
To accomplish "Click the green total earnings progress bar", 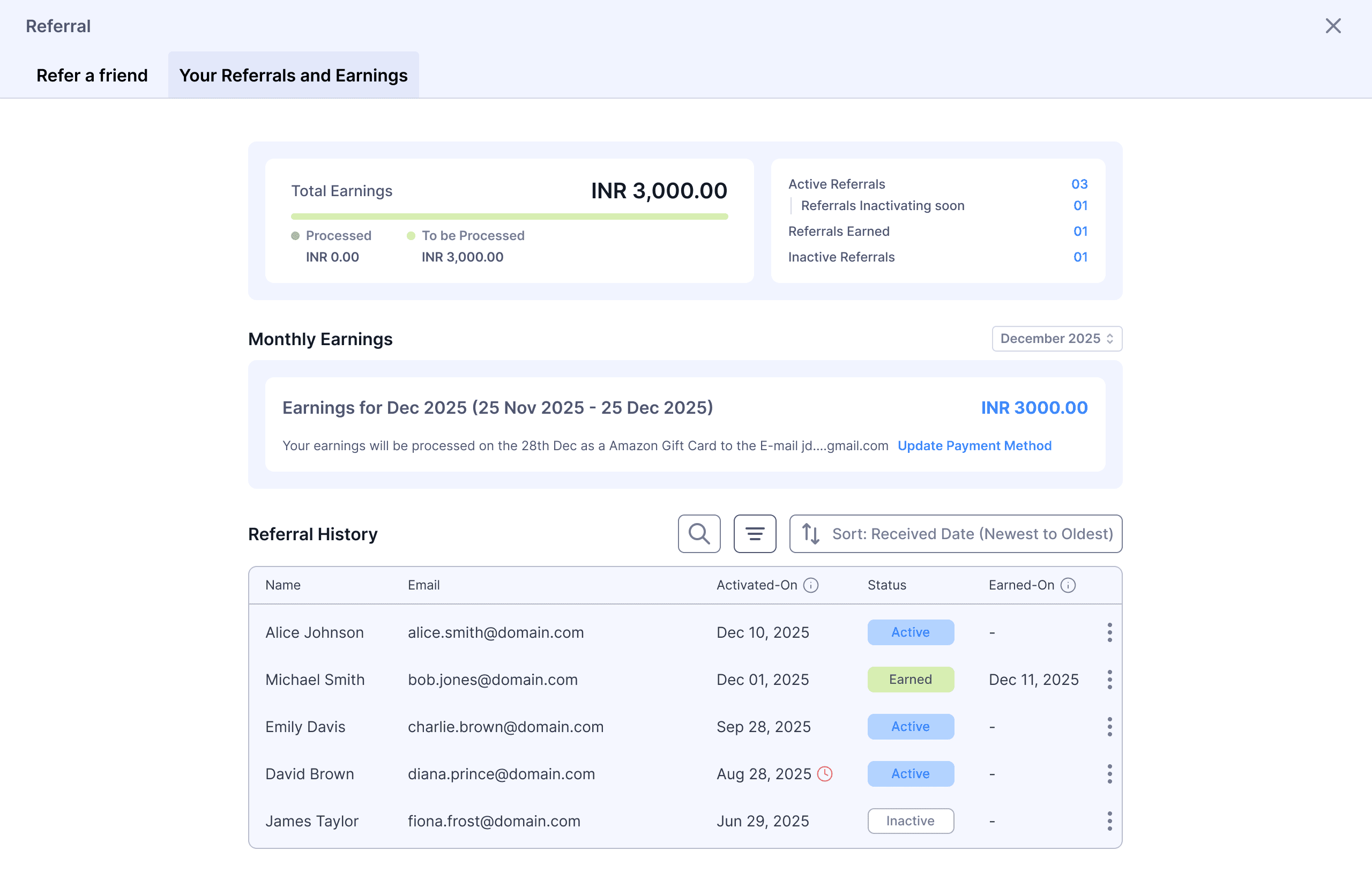I will [509, 217].
